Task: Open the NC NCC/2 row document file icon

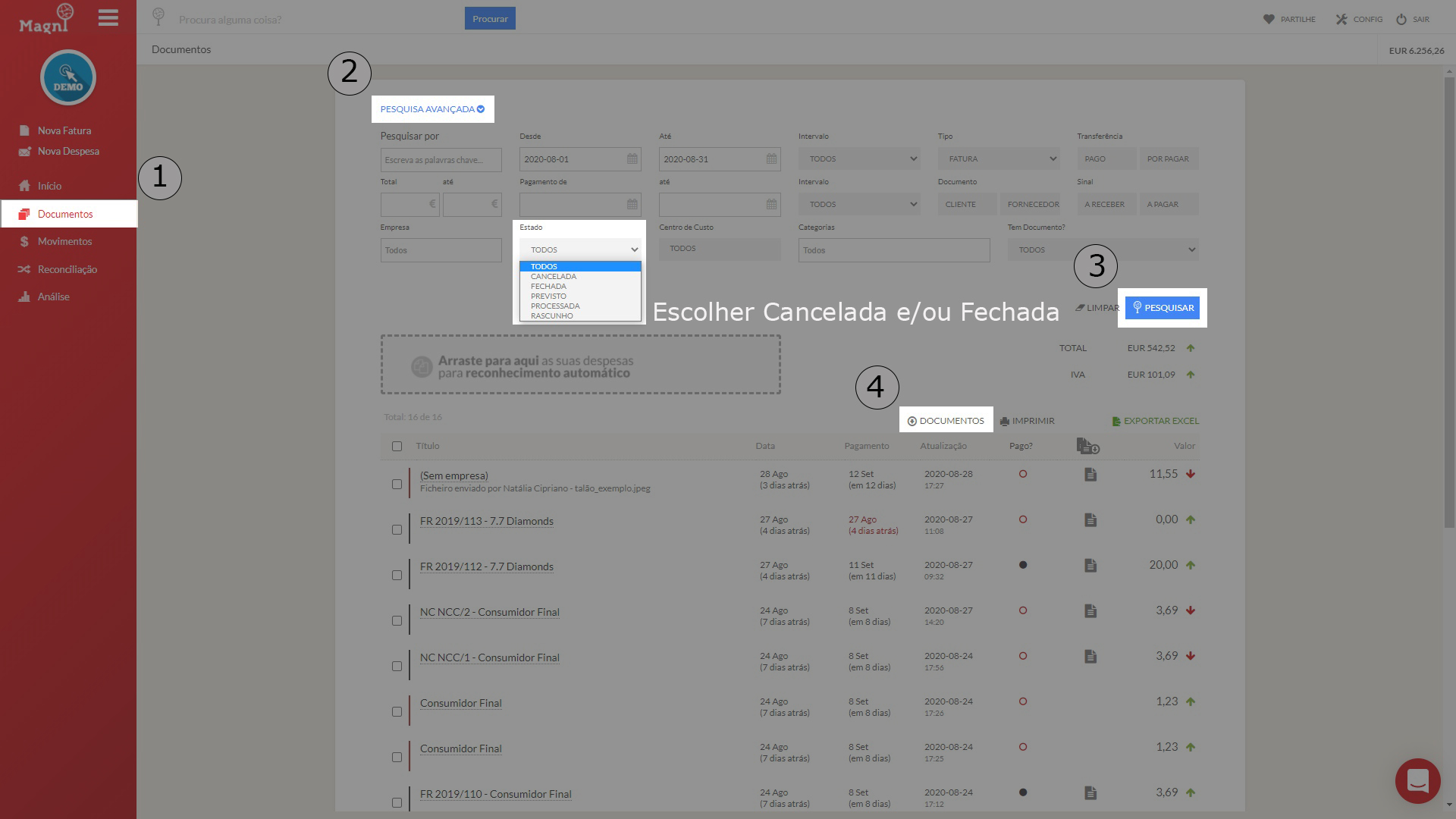Action: (1090, 611)
